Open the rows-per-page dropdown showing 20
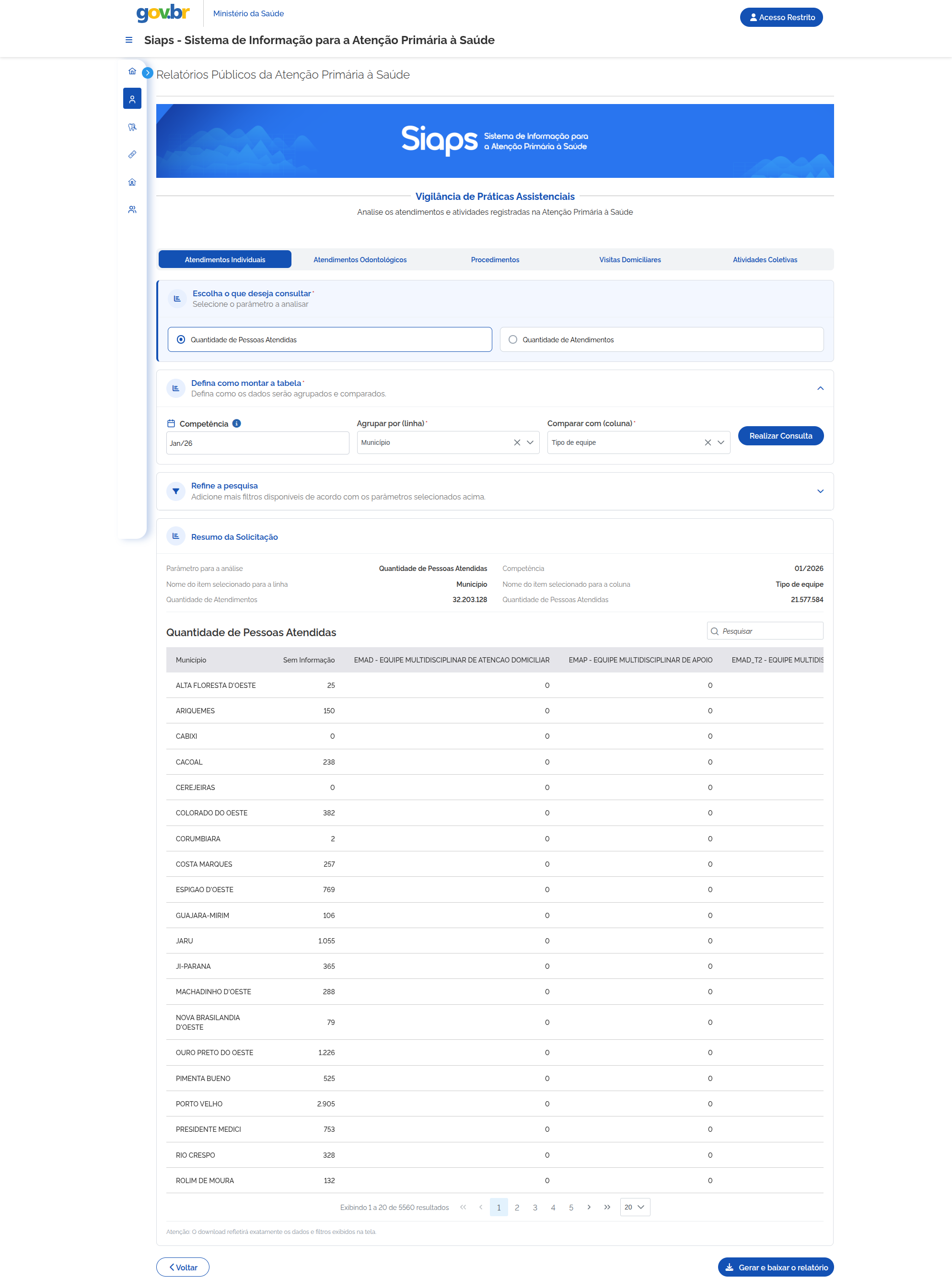Viewport: 952px width, 1279px height. 635,1208
